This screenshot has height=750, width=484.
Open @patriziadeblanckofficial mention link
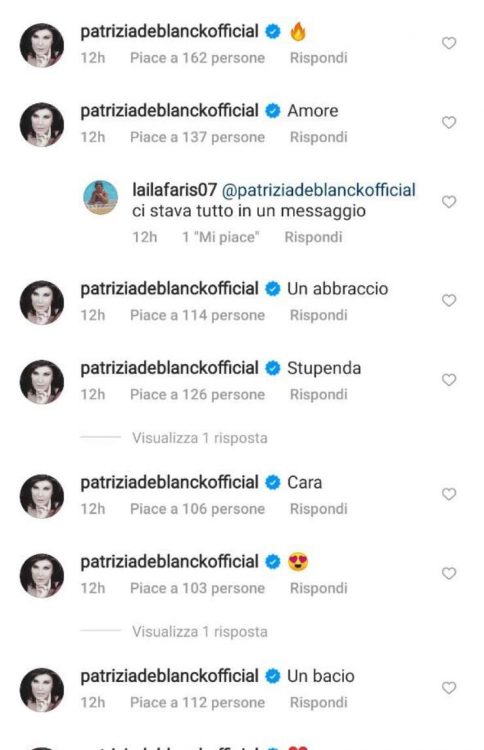point(319,190)
